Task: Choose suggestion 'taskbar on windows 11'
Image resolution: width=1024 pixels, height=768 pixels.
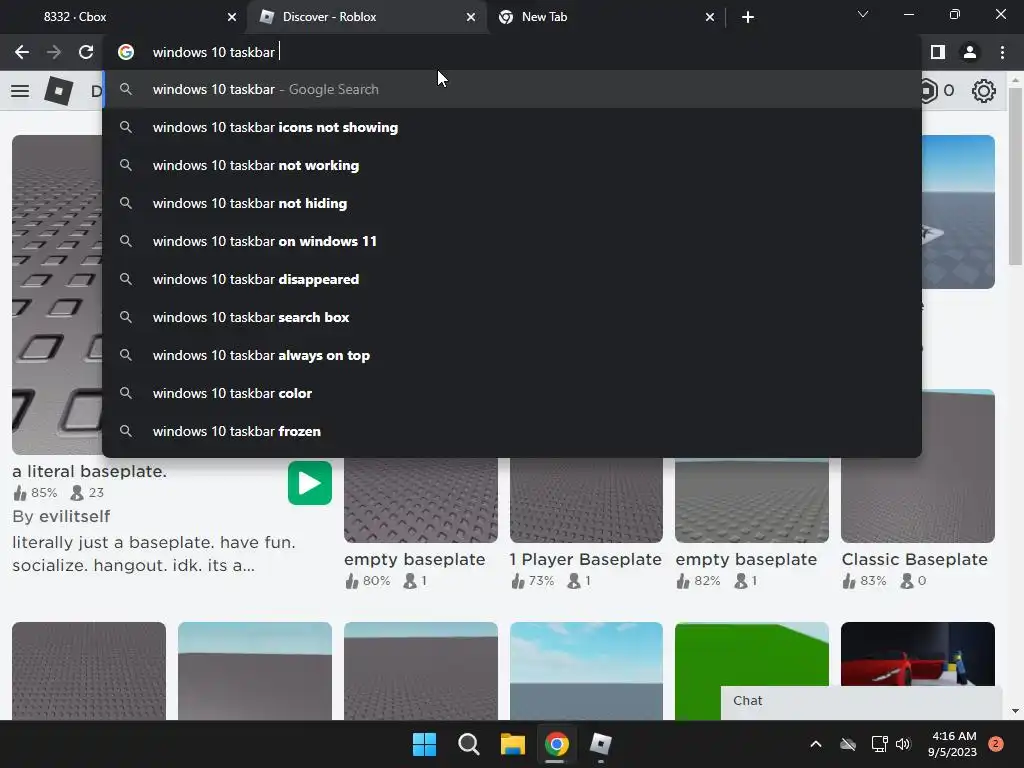Action: click(512, 241)
